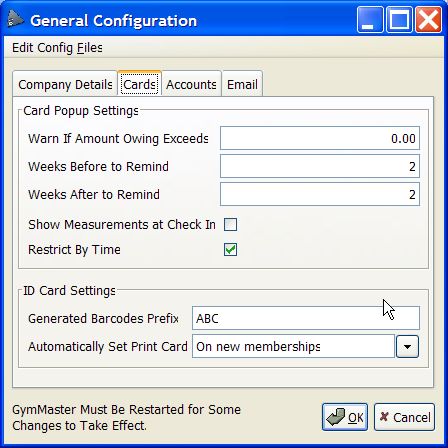
Task: Uncheck the Restrict By Time checkbox
Action: click(230, 250)
